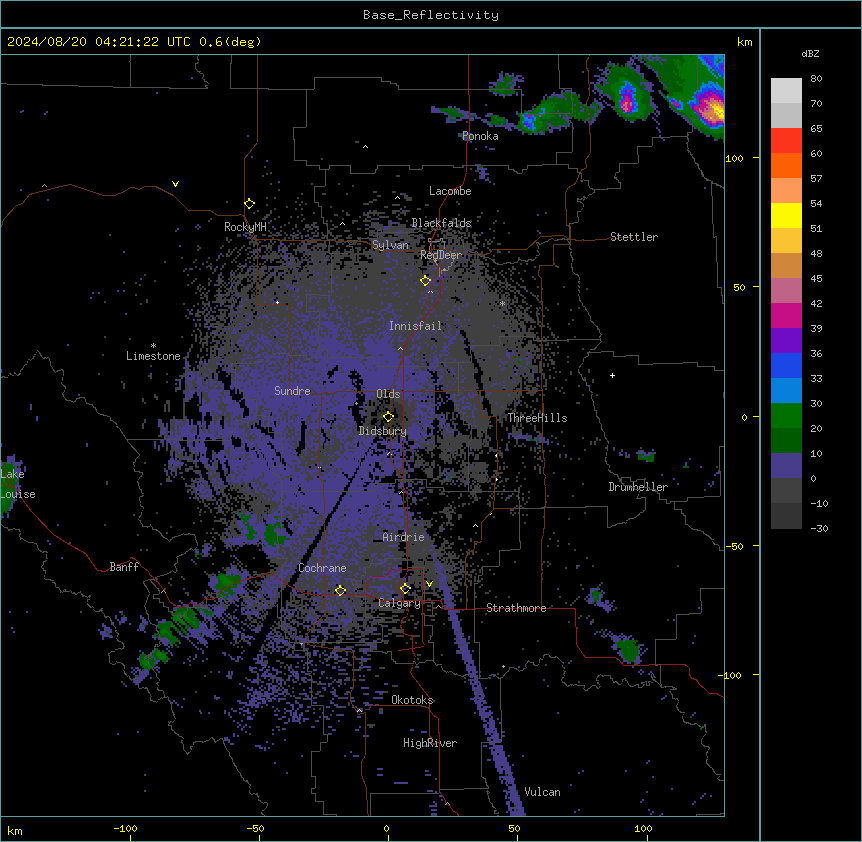Select the Calgary city label
Screen dimensions: 862x842
[x=400, y=603]
